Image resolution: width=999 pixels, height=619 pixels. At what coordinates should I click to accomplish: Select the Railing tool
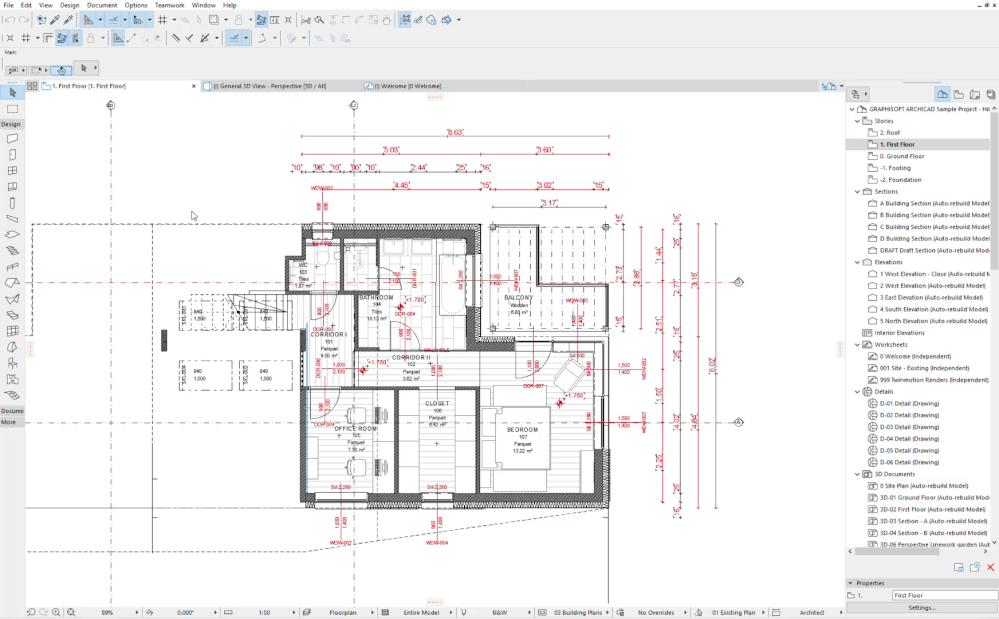click(12, 267)
